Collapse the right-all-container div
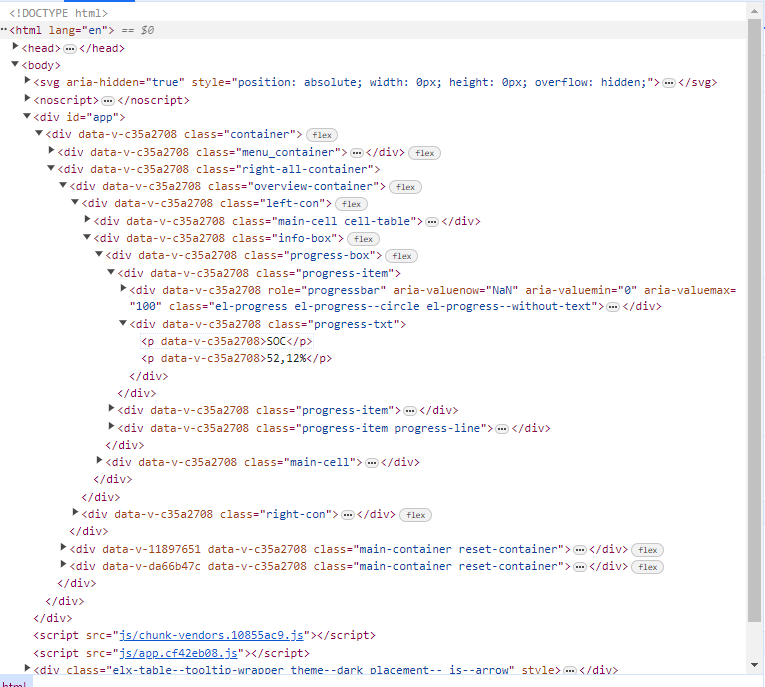This screenshot has height=687, width=765. (x=51, y=168)
